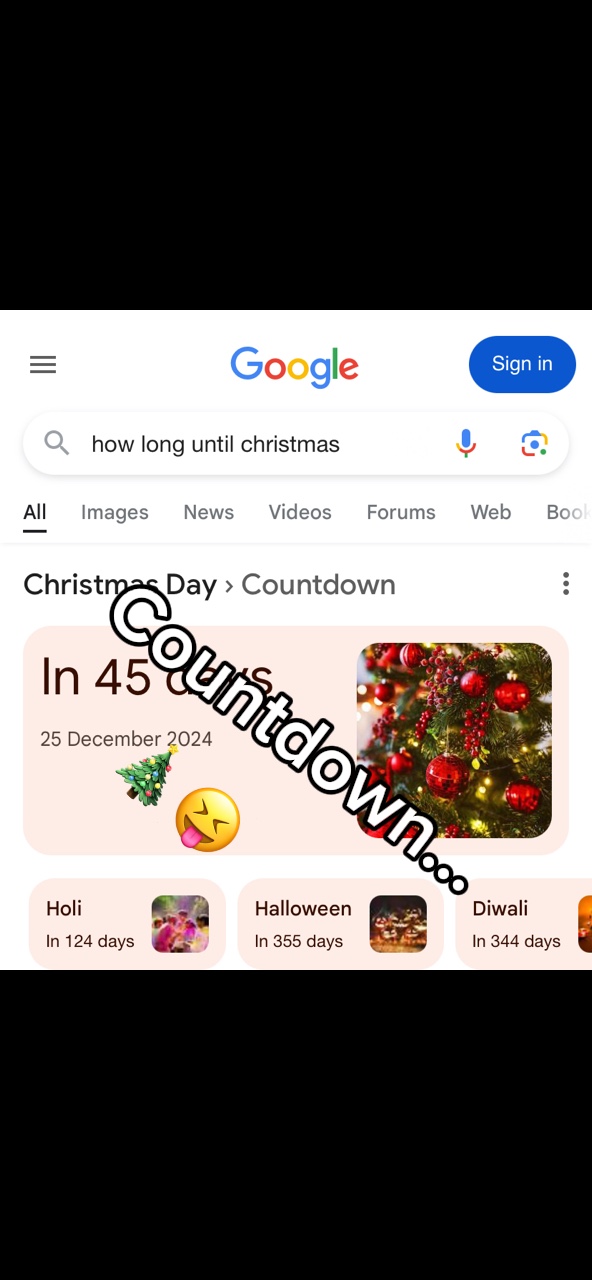Tap the Christmas tree emoji sticker
The image size is (592, 1280).
point(147,776)
